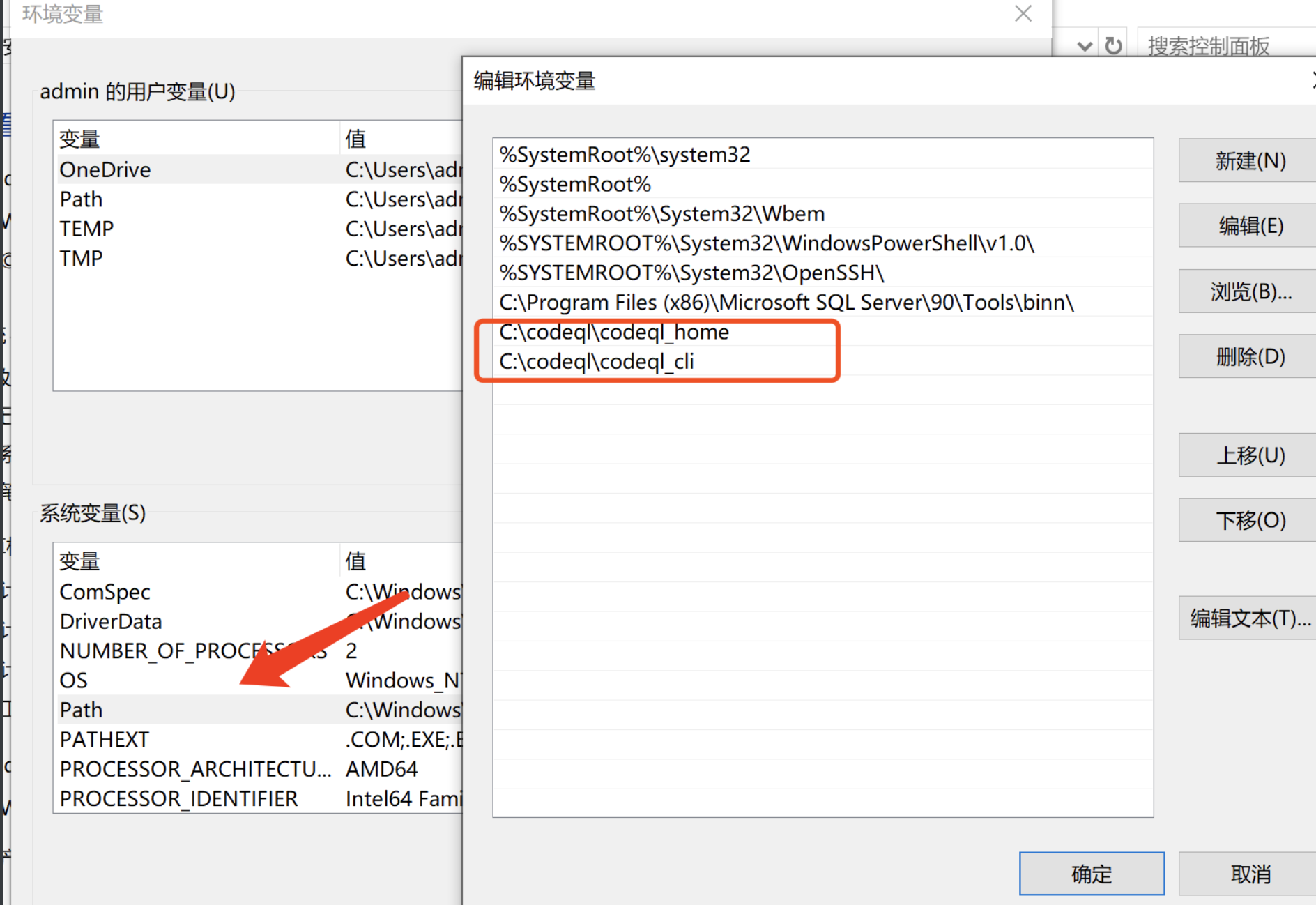Open the address bar dropdown chevron
1316x905 pixels.
(1084, 45)
